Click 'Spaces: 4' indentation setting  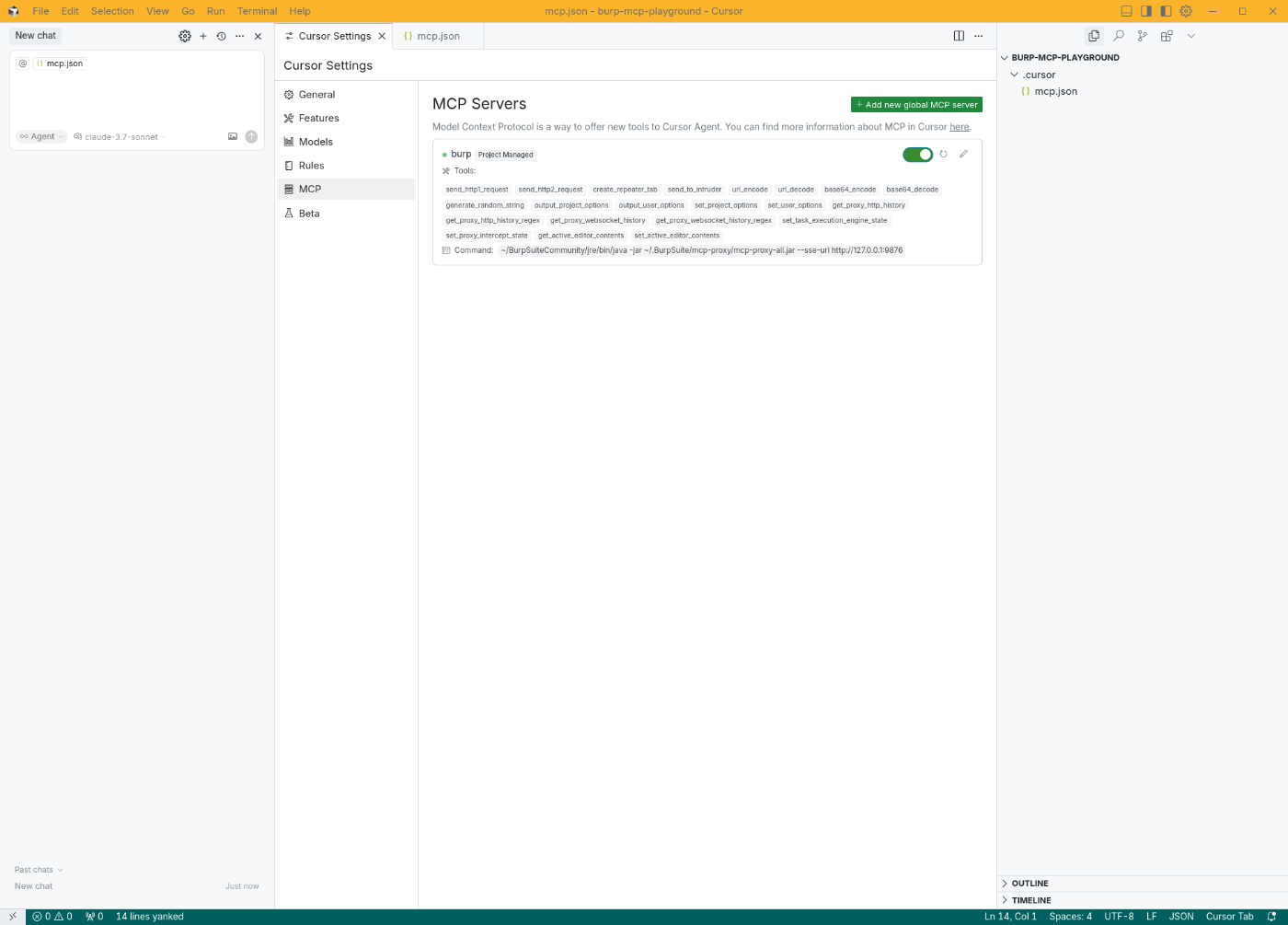click(x=1070, y=917)
